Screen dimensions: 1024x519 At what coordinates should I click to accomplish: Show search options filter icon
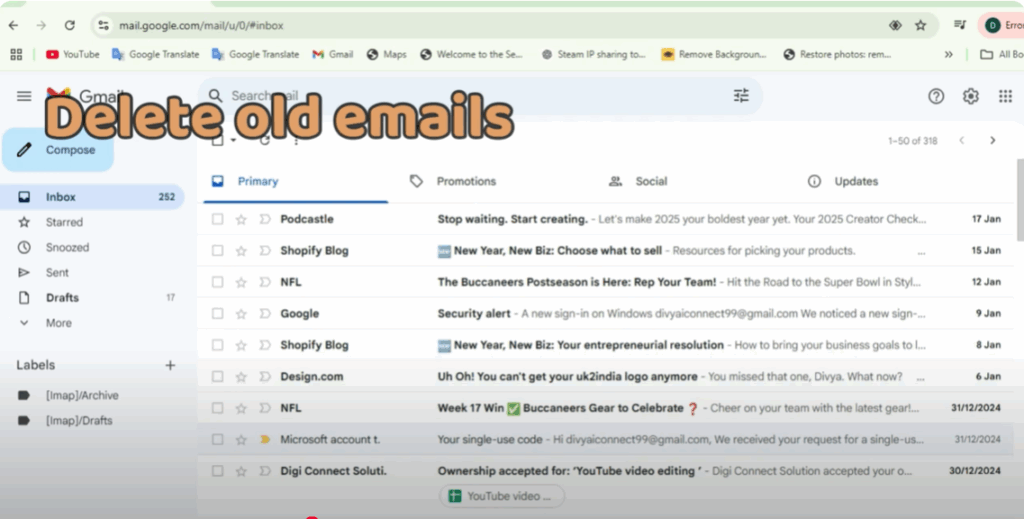pyautogui.click(x=741, y=96)
